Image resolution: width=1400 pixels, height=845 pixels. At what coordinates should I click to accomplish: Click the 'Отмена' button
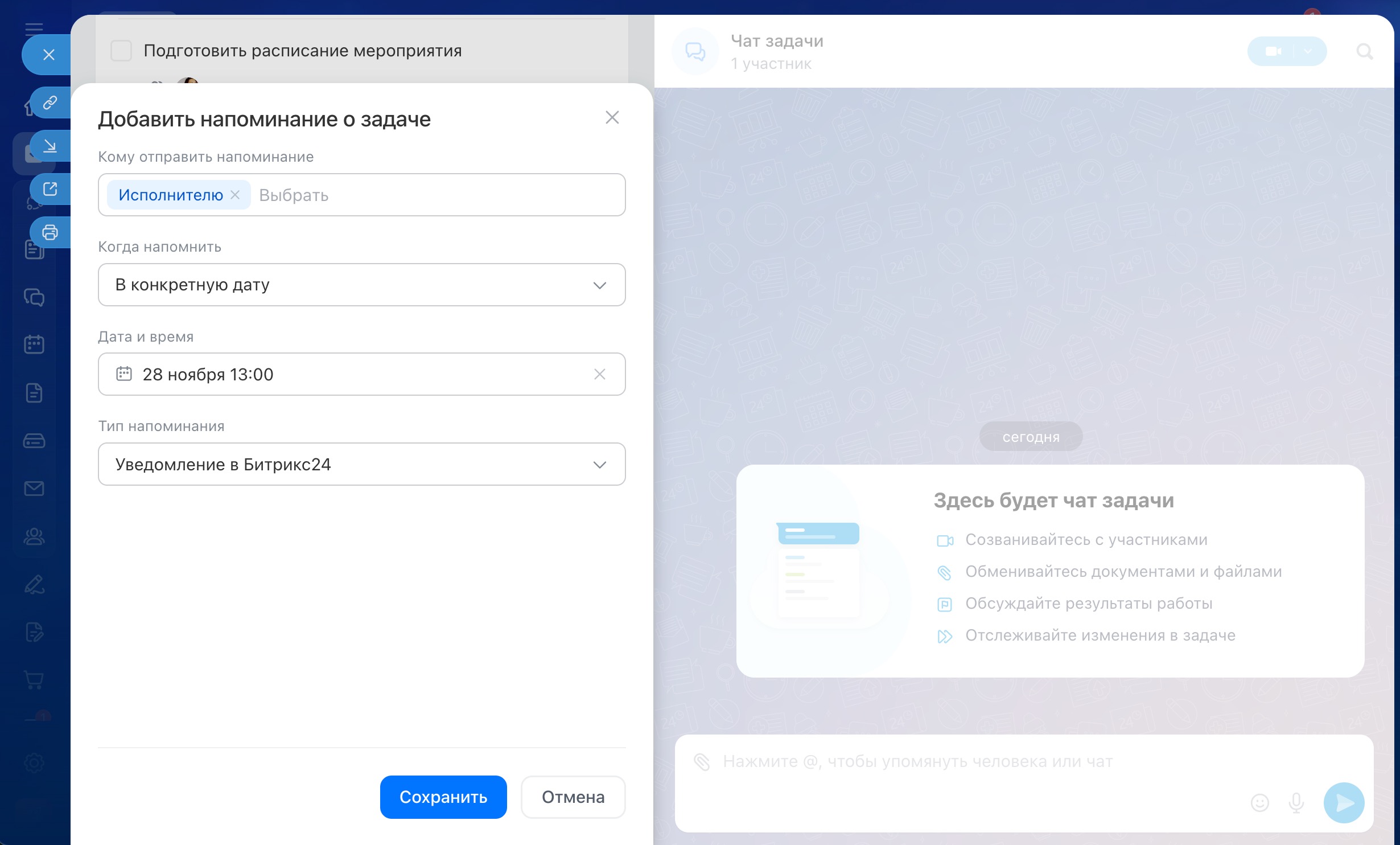click(x=573, y=797)
